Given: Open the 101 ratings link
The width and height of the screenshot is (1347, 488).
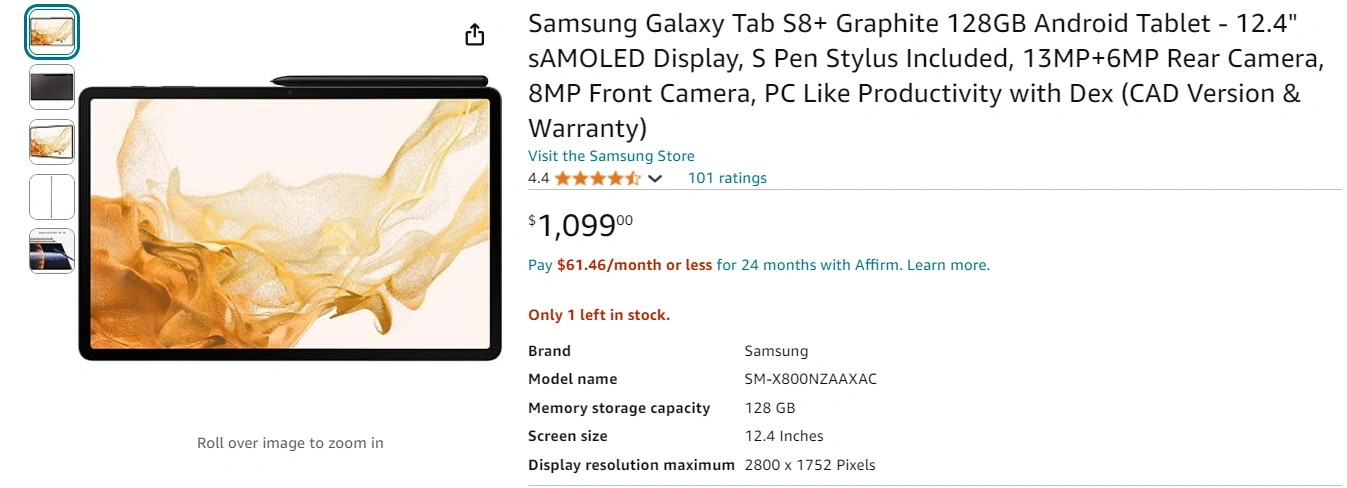Looking at the screenshot, I should 727,179.
